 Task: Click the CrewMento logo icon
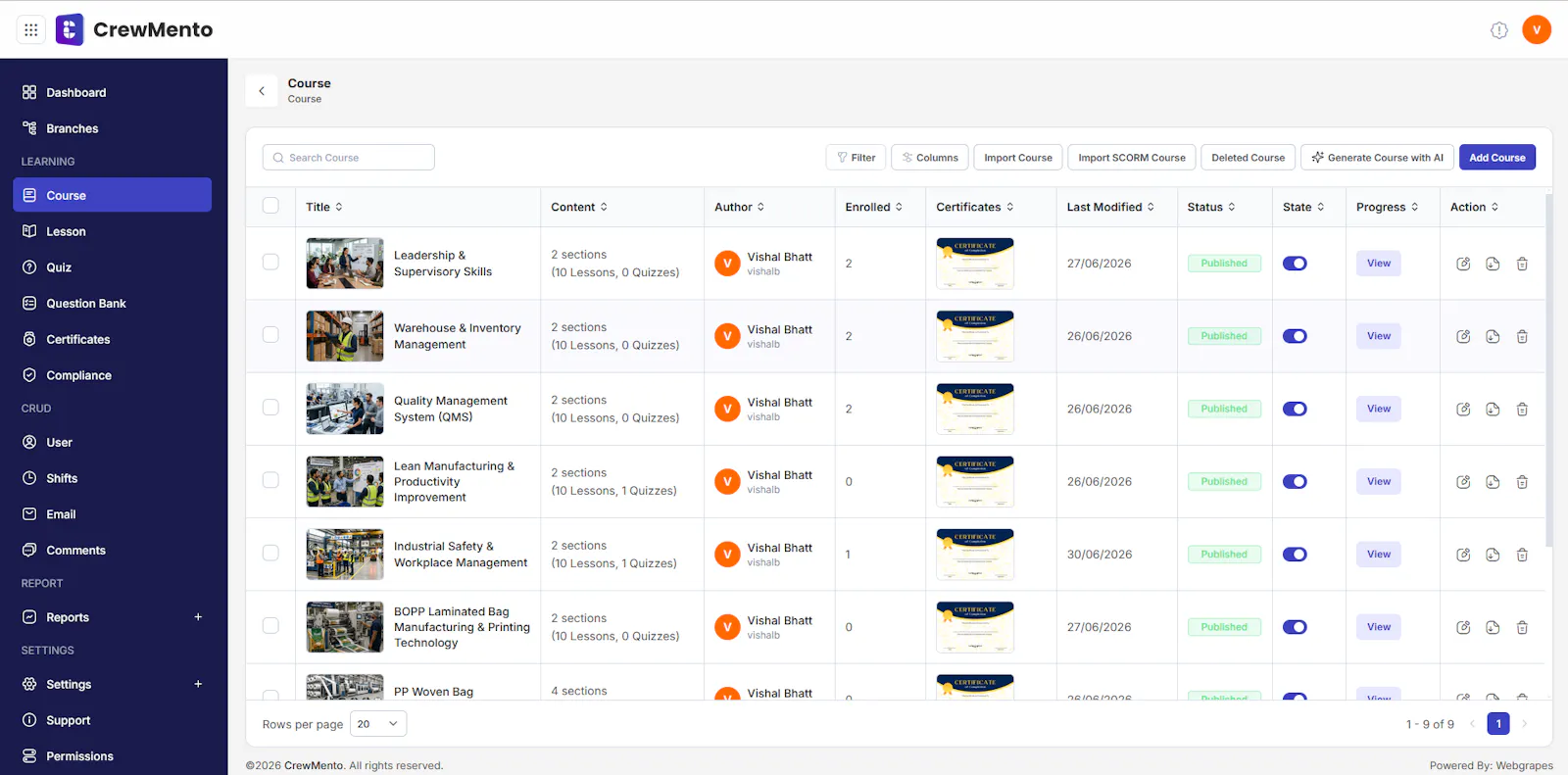[70, 29]
